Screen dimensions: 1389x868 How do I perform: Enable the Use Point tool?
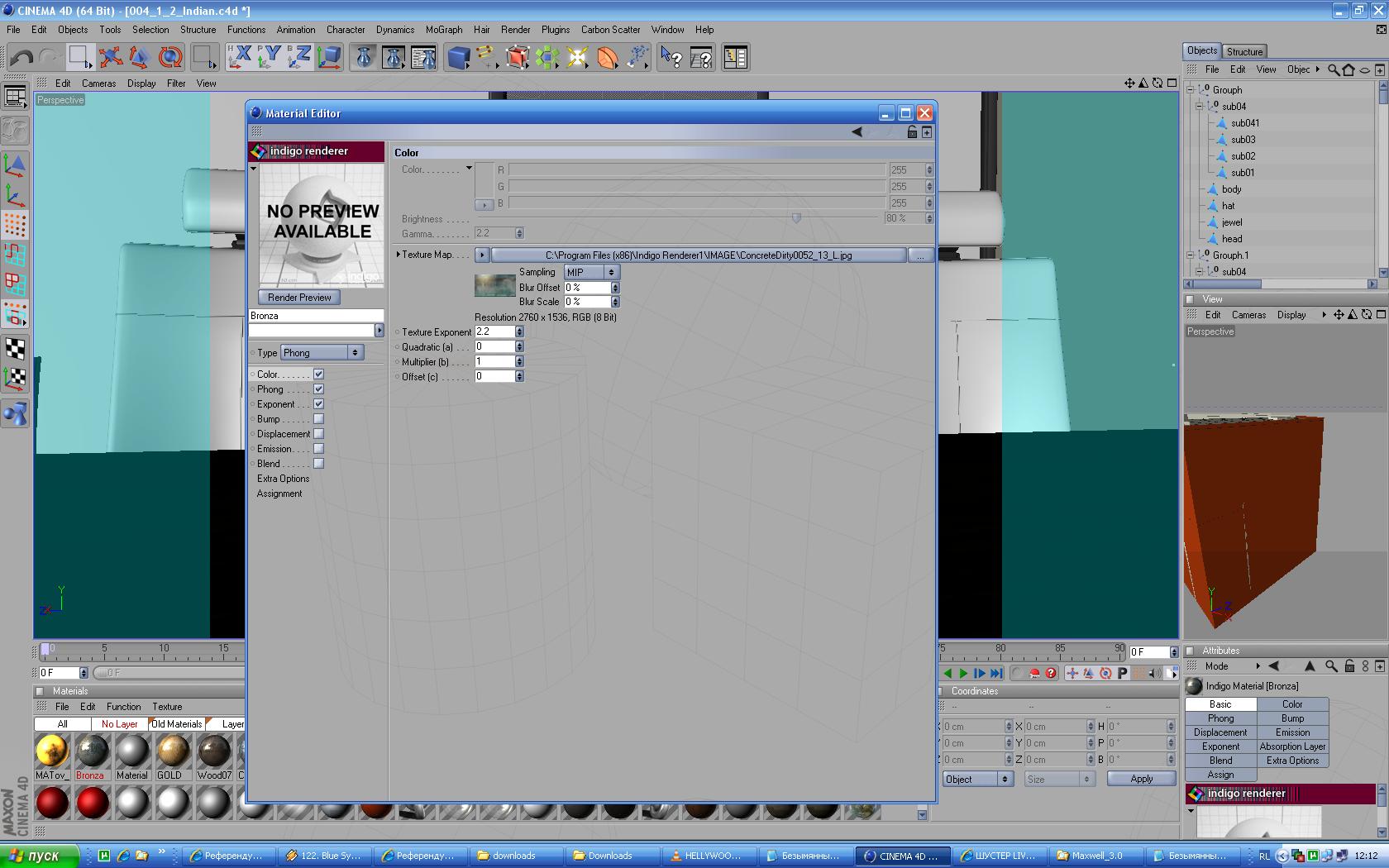coord(15,226)
